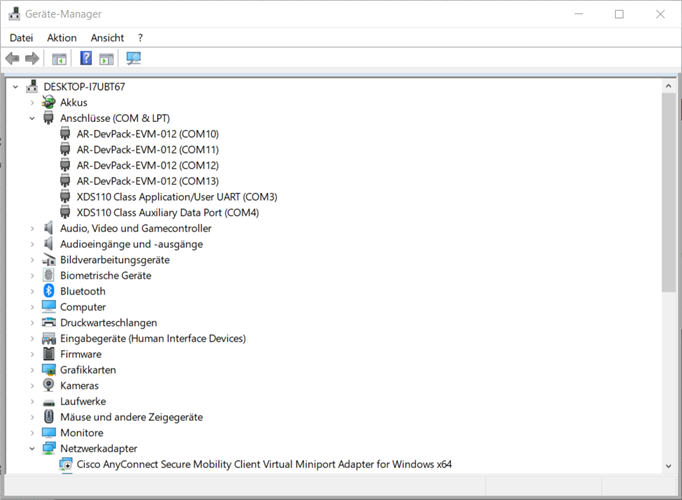Screen dimensions: 682x500
Task: Expand the Firmware category
Action: 32,354
